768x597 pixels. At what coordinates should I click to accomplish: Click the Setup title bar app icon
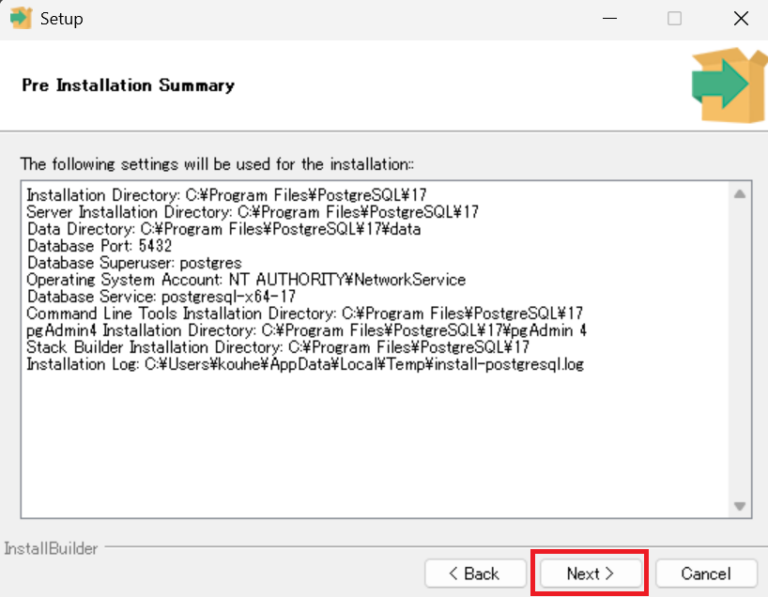point(21,19)
